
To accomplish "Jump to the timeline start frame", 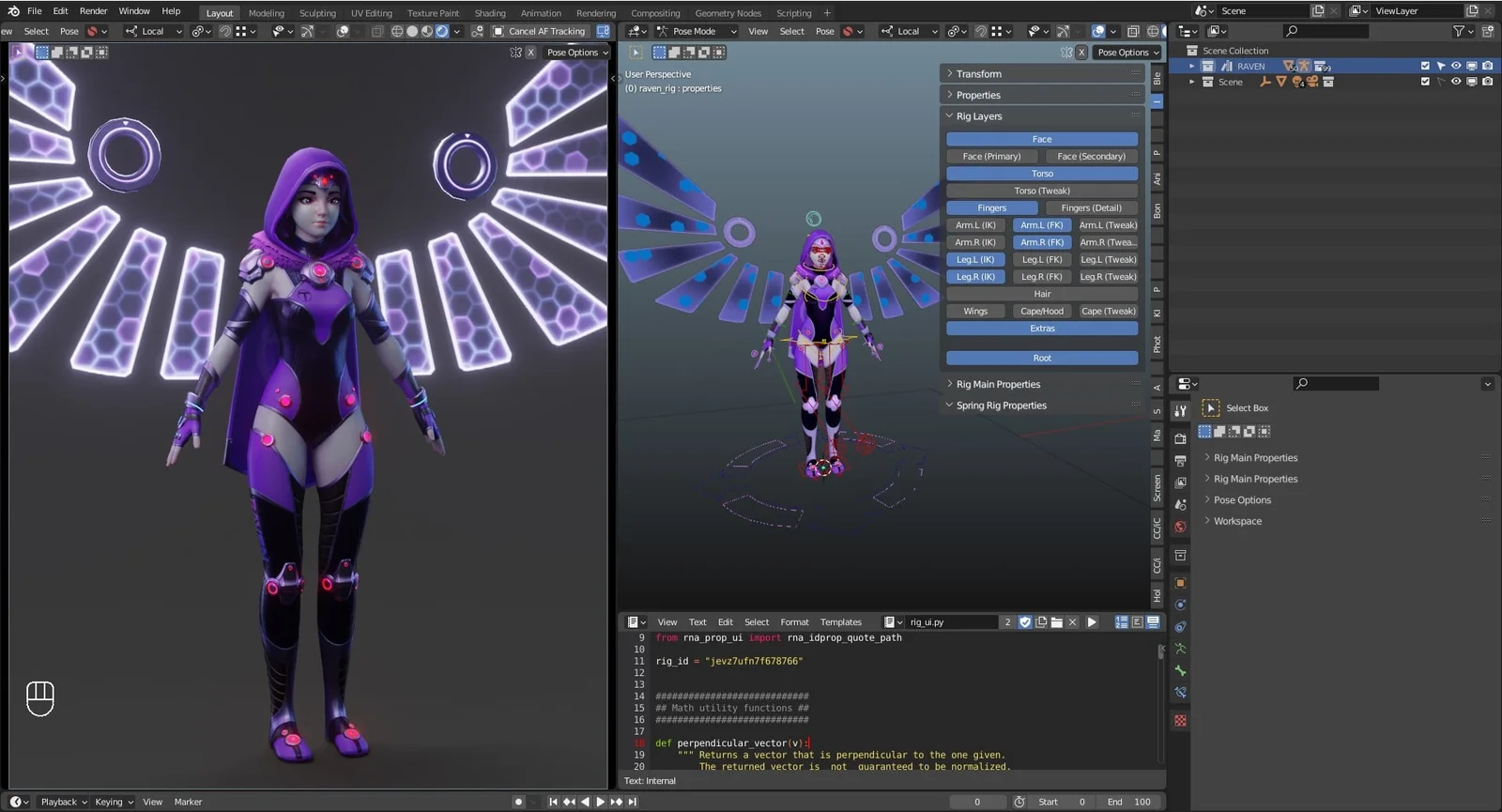I will 553,802.
